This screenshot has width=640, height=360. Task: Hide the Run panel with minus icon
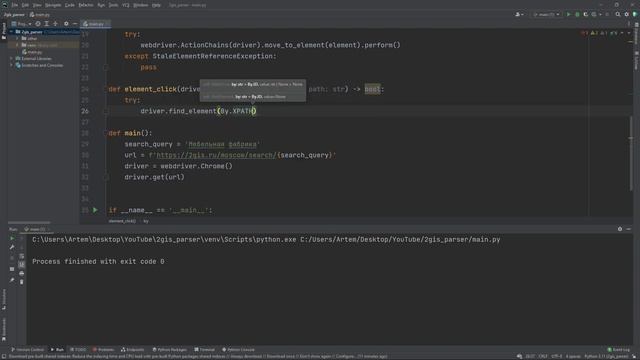629,229
